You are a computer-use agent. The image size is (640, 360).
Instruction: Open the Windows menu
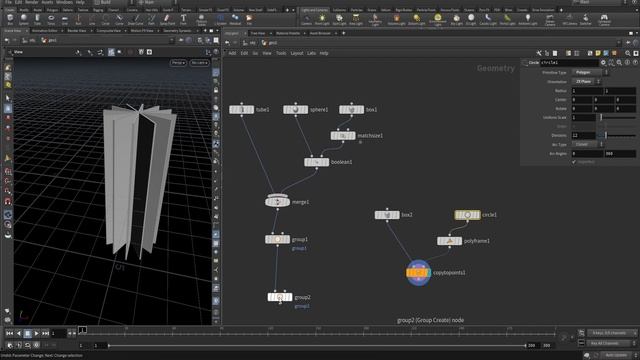pyautogui.click(x=64, y=2)
